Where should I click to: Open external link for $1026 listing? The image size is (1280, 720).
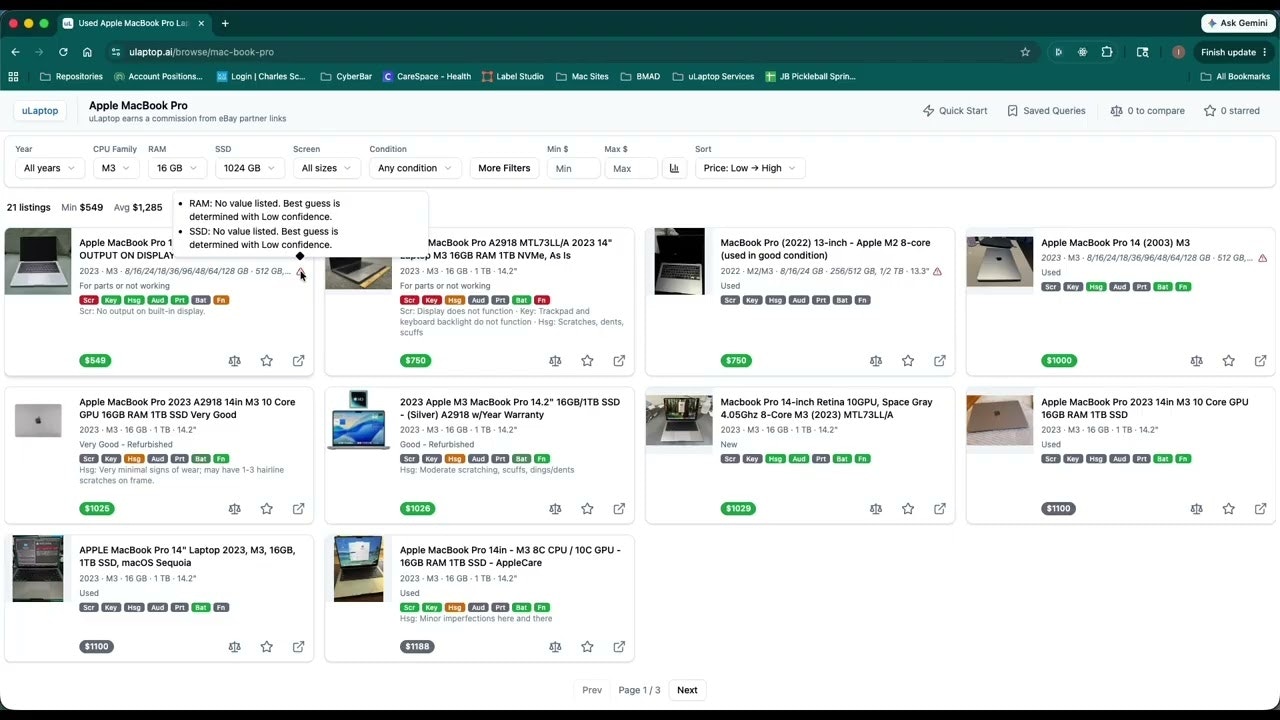coord(619,509)
